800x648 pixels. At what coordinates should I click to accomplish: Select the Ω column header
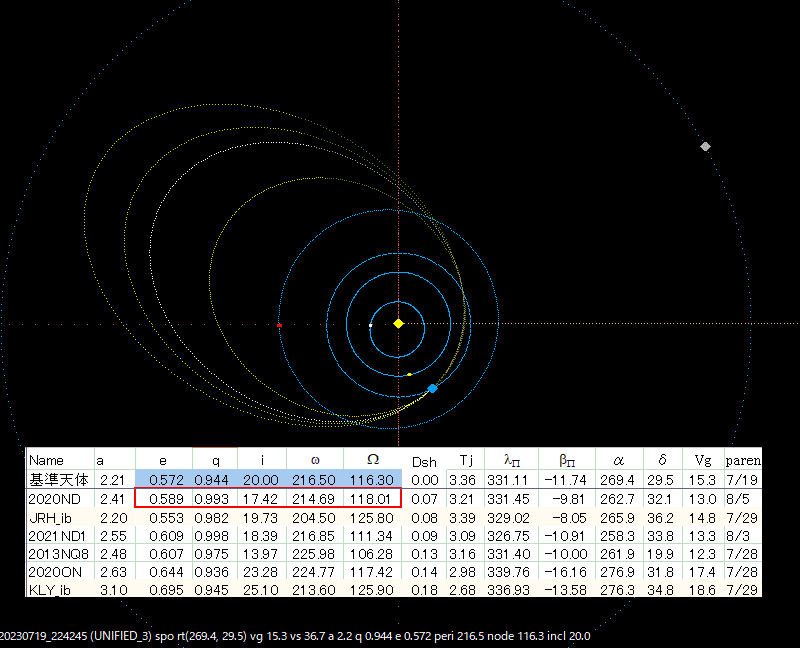pyautogui.click(x=372, y=461)
